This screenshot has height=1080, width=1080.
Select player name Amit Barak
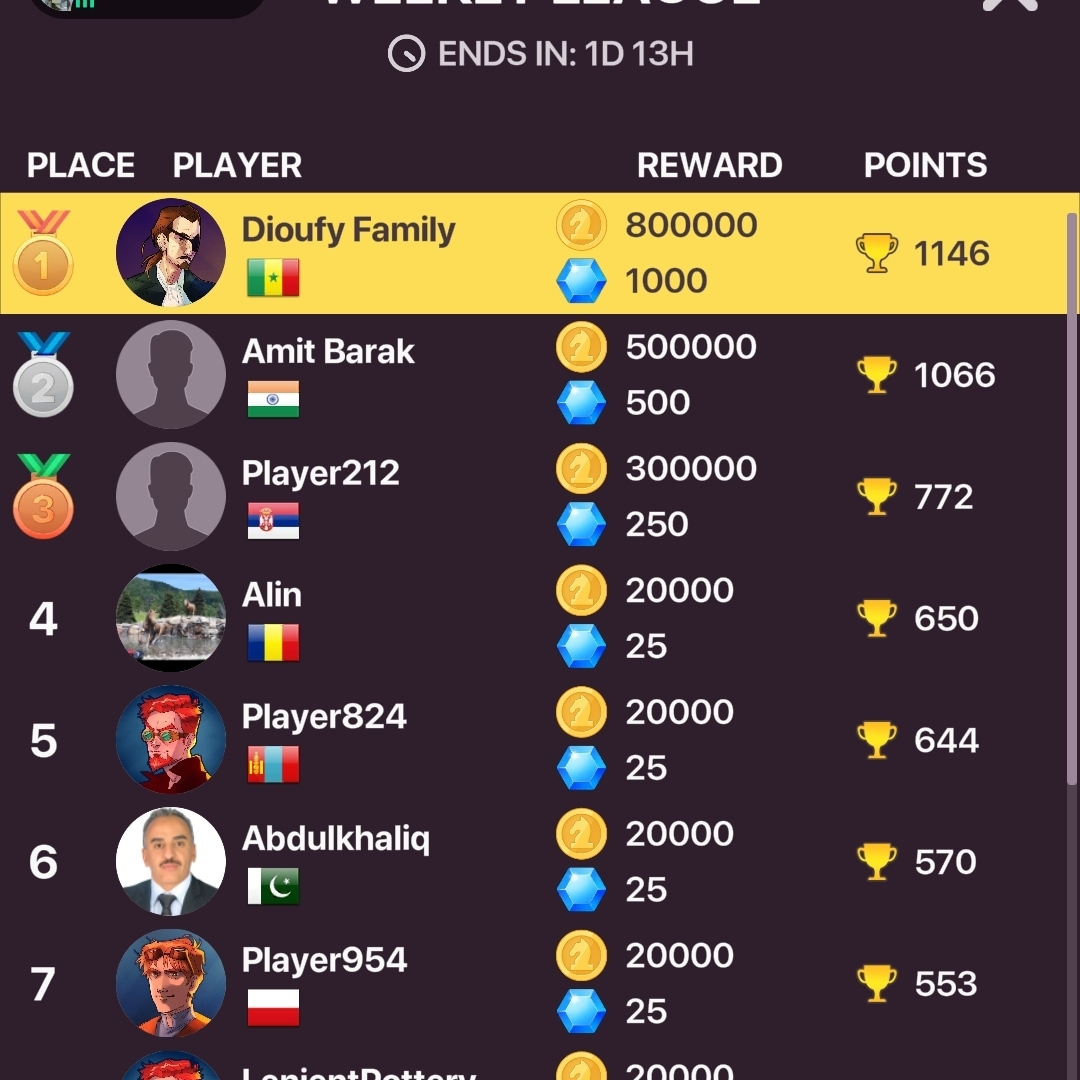coord(328,351)
